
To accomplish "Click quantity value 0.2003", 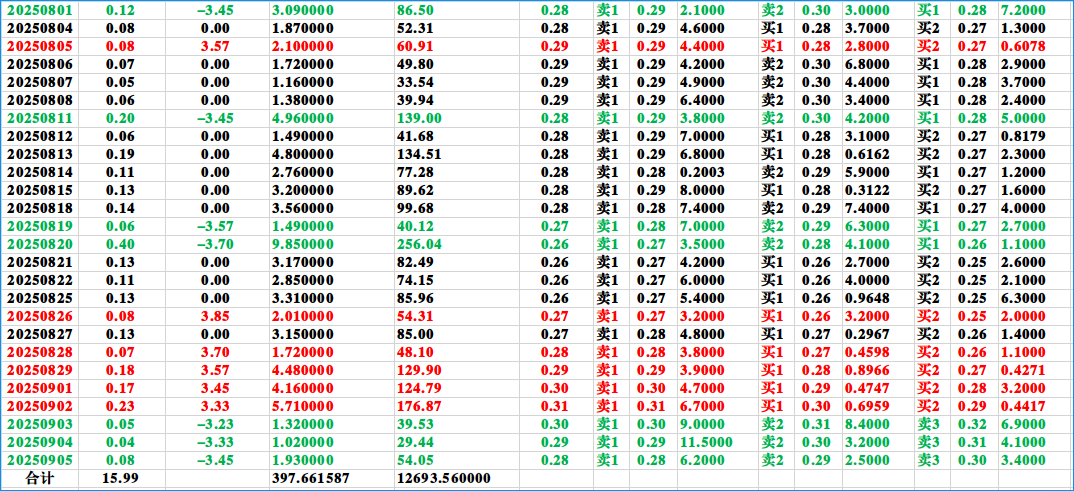I will click(702, 171).
